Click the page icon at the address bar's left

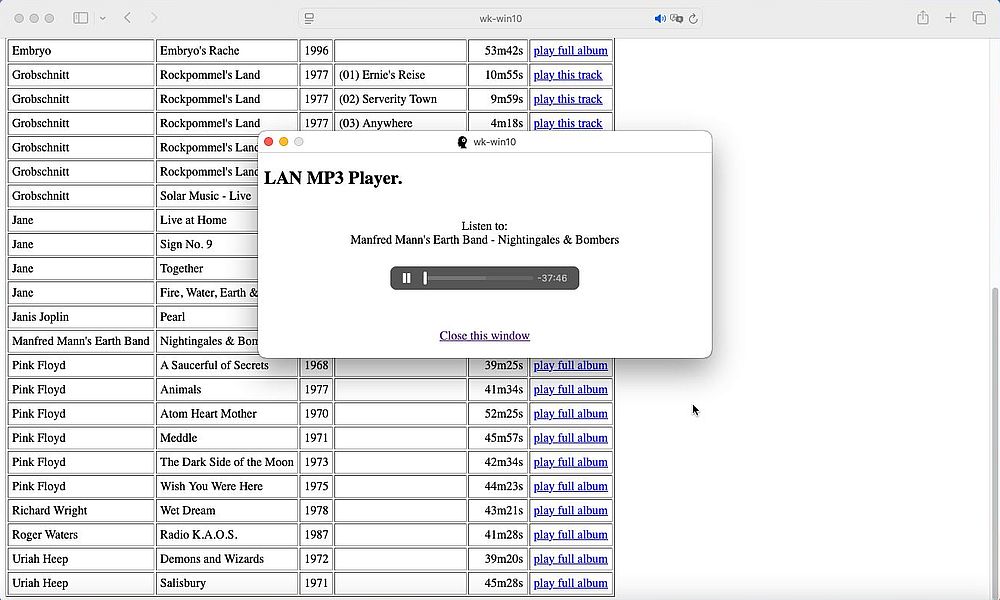pyautogui.click(x=309, y=17)
